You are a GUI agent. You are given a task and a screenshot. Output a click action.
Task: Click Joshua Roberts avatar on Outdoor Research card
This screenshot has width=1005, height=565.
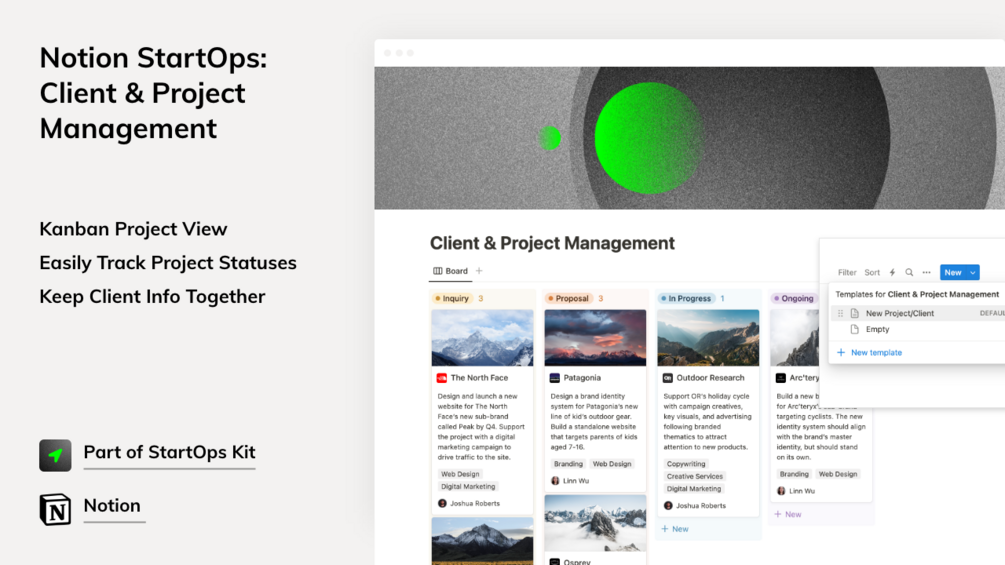click(x=668, y=505)
